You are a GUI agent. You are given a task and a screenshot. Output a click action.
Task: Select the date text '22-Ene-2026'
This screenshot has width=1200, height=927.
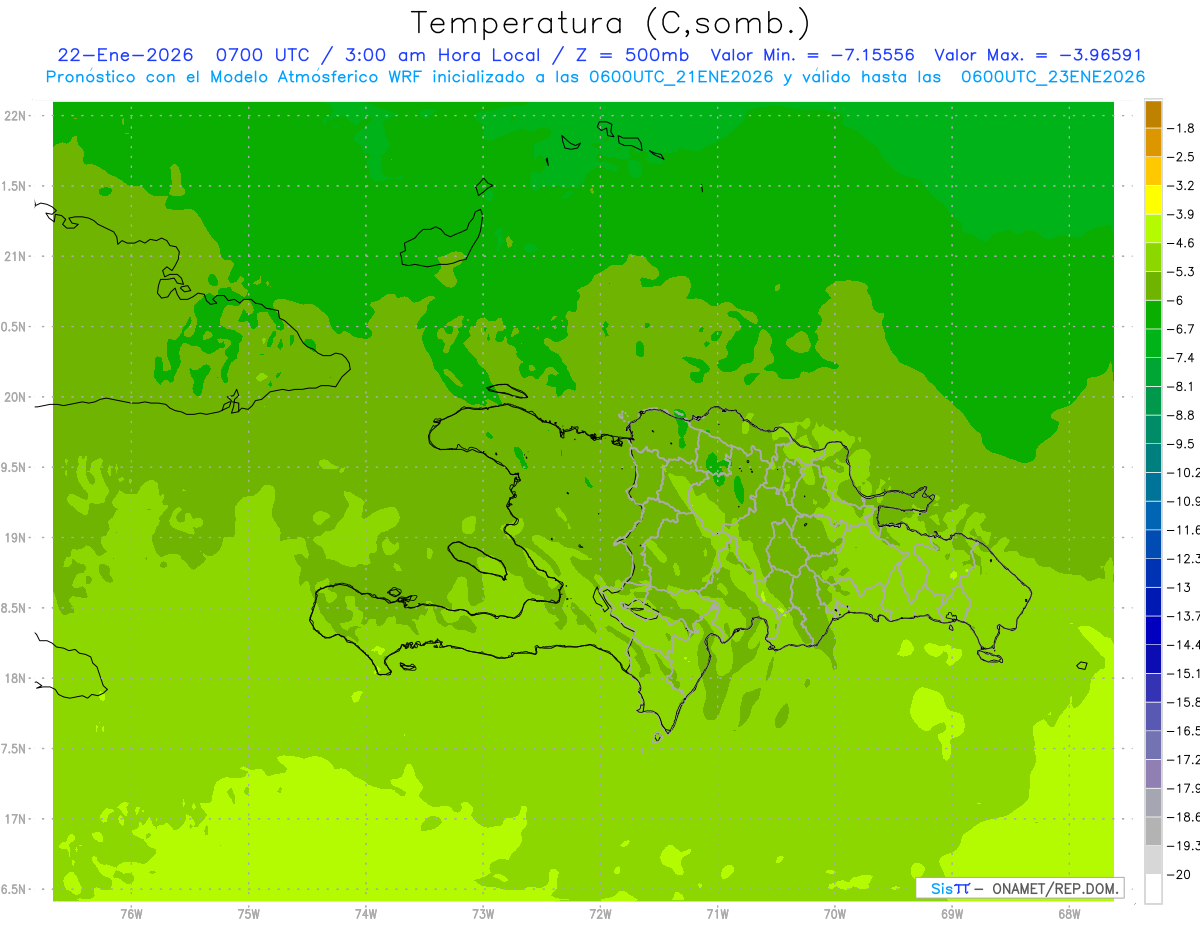tap(125, 55)
